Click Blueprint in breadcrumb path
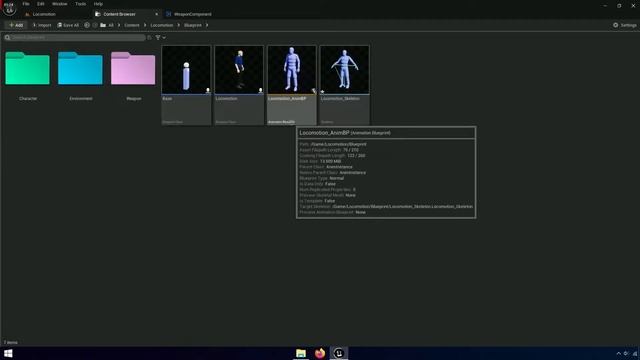The width and height of the screenshot is (640, 360). (x=193, y=25)
